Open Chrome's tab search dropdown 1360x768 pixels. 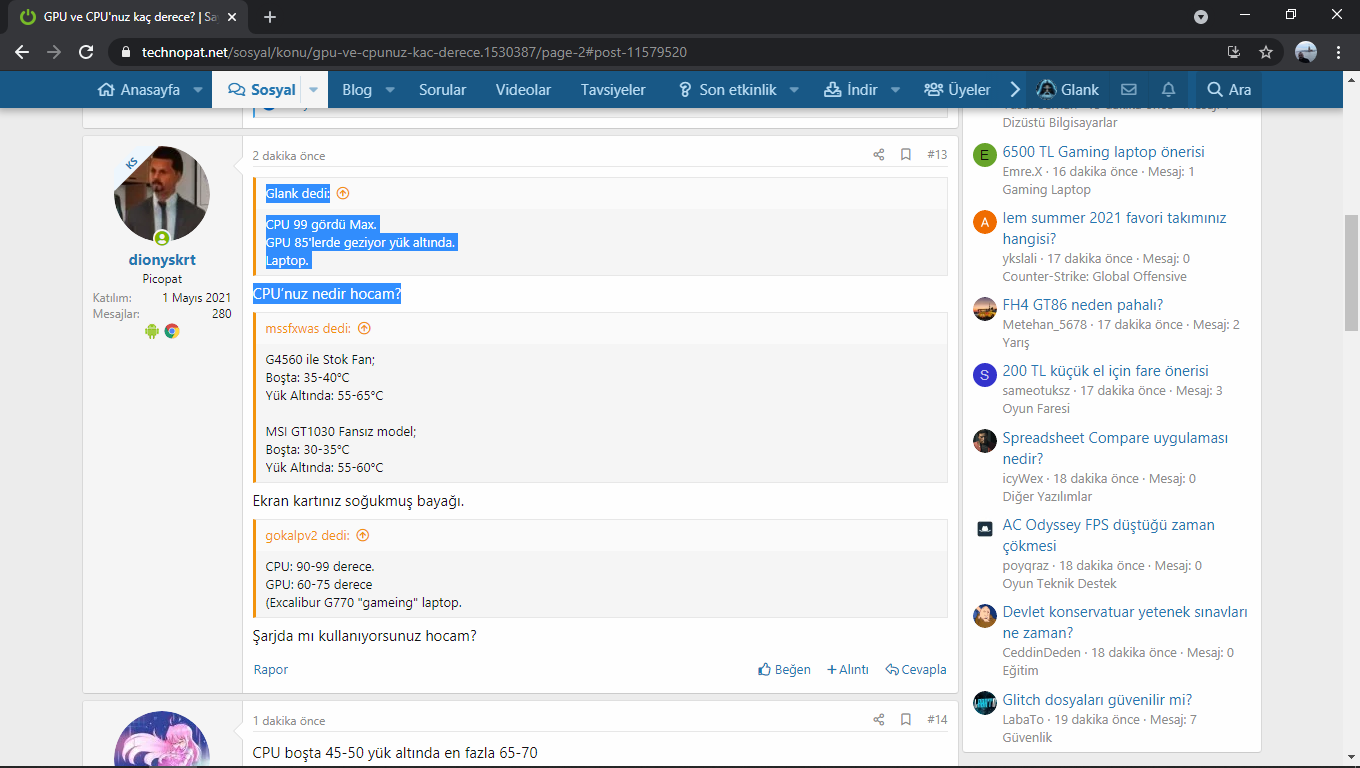point(1201,17)
